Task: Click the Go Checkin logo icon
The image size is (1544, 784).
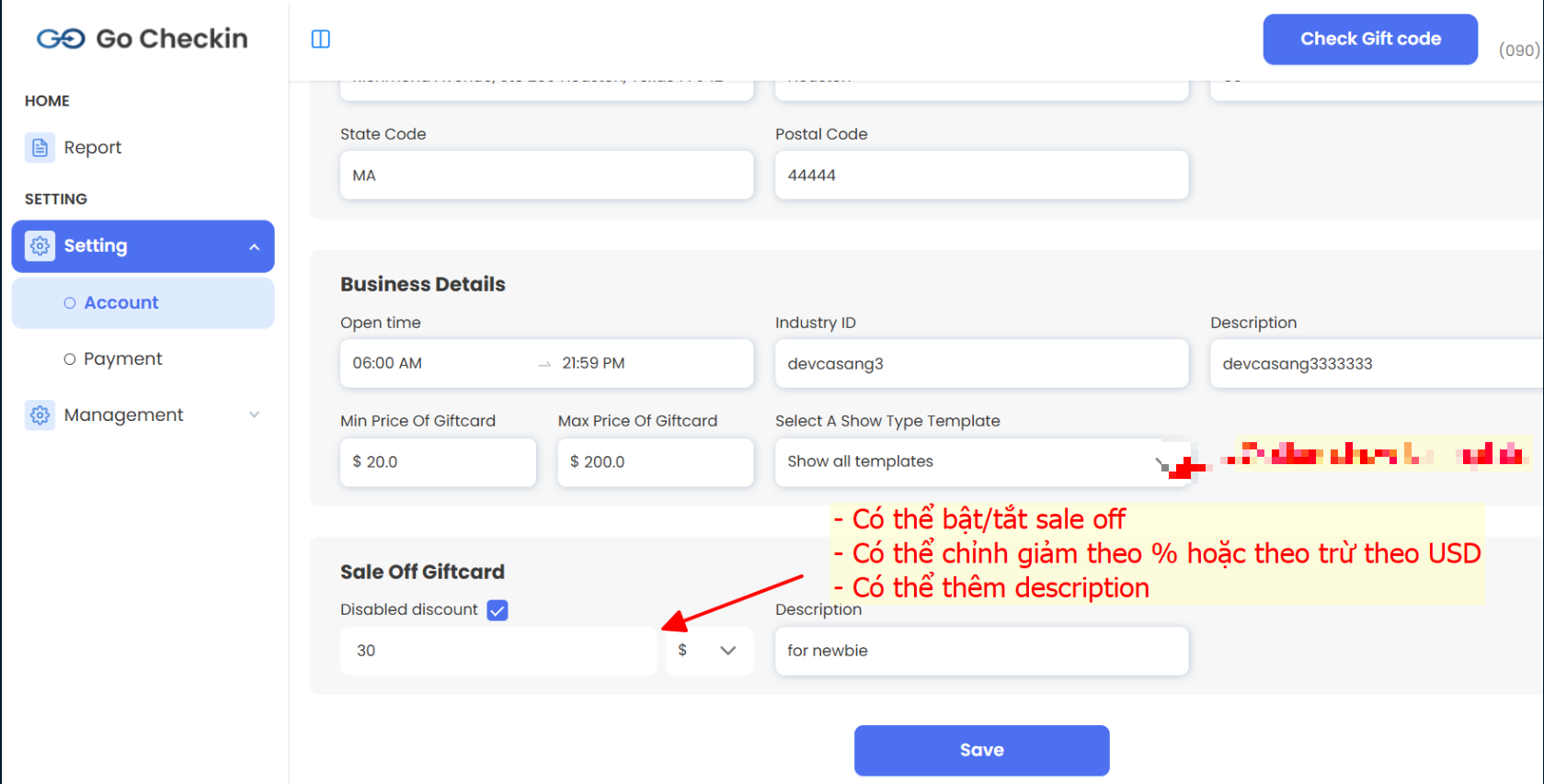Action: click(61, 39)
